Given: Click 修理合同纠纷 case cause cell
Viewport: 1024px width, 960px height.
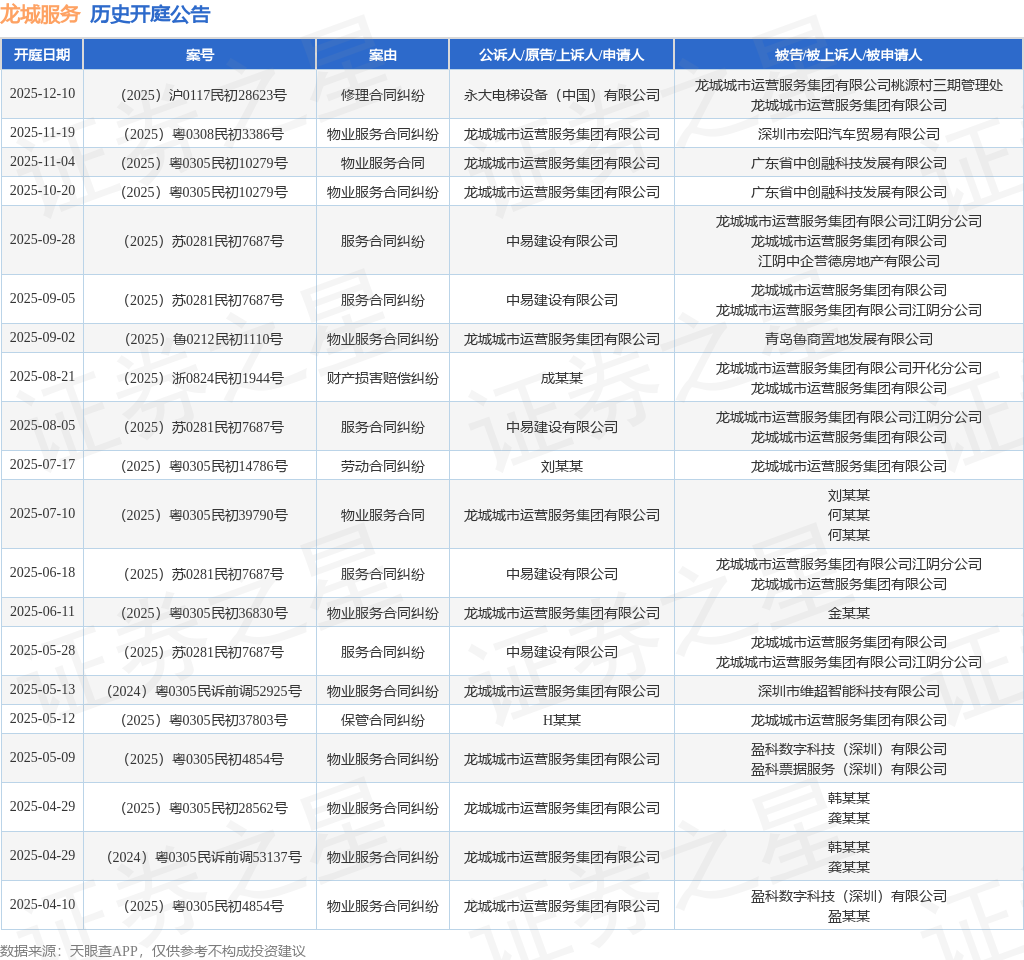Looking at the screenshot, I should pos(383,95).
